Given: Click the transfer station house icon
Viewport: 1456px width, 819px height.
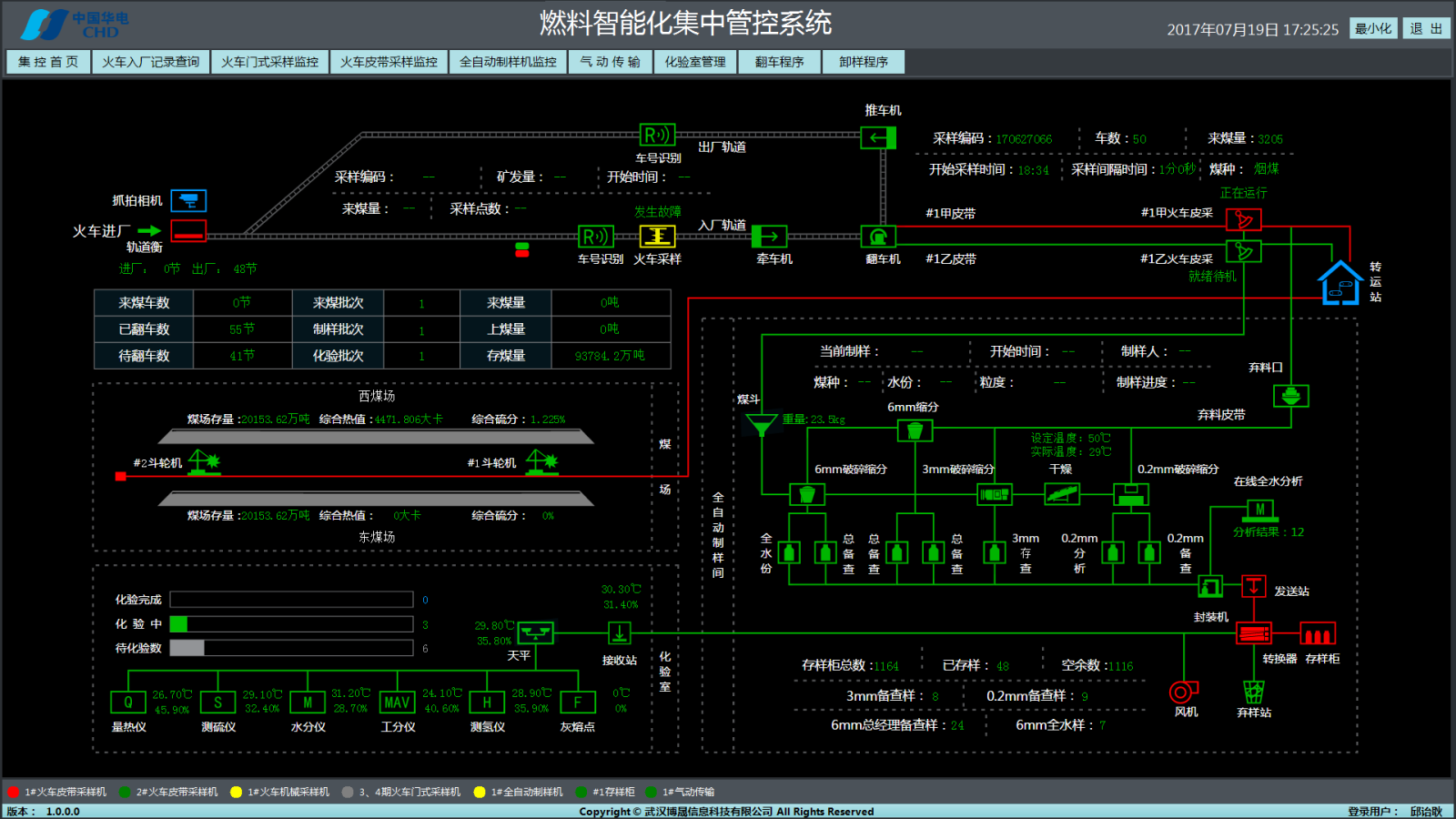Looking at the screenshot, I should point(1340,283).
